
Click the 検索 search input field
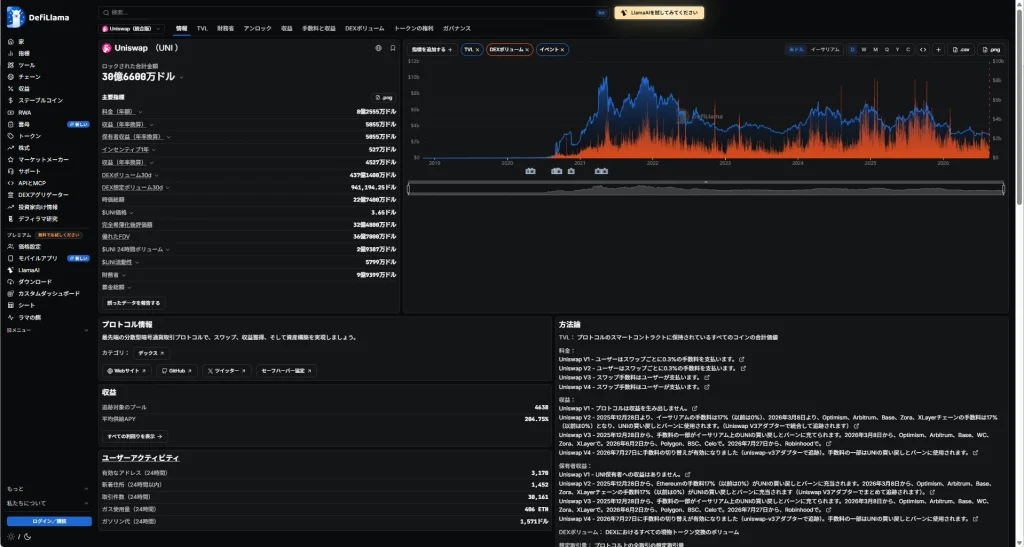click(x=353, y=12)
